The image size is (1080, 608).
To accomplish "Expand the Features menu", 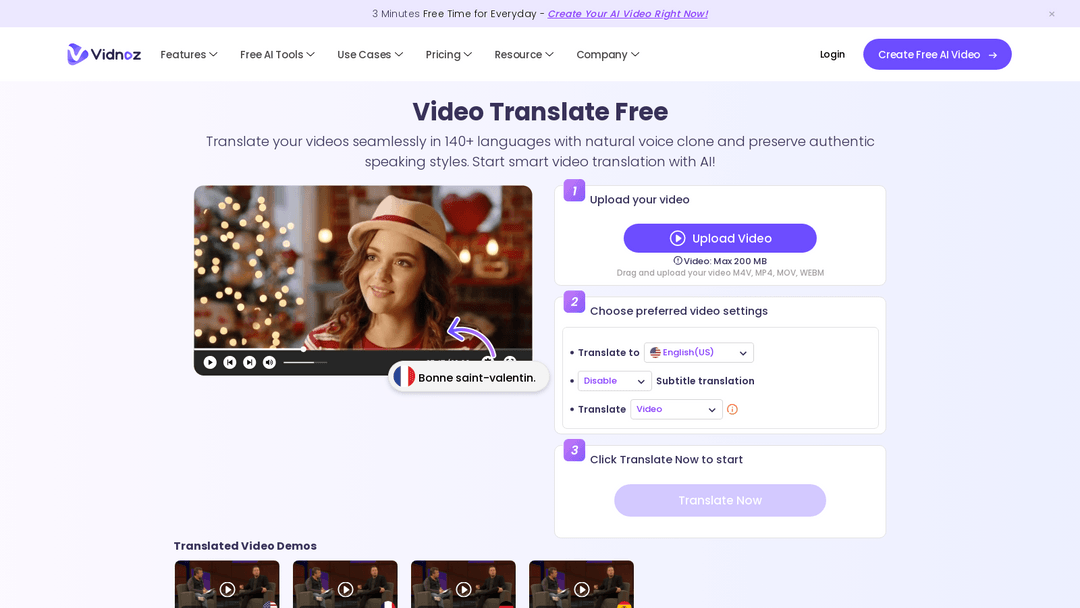I will tap(189, 54).
